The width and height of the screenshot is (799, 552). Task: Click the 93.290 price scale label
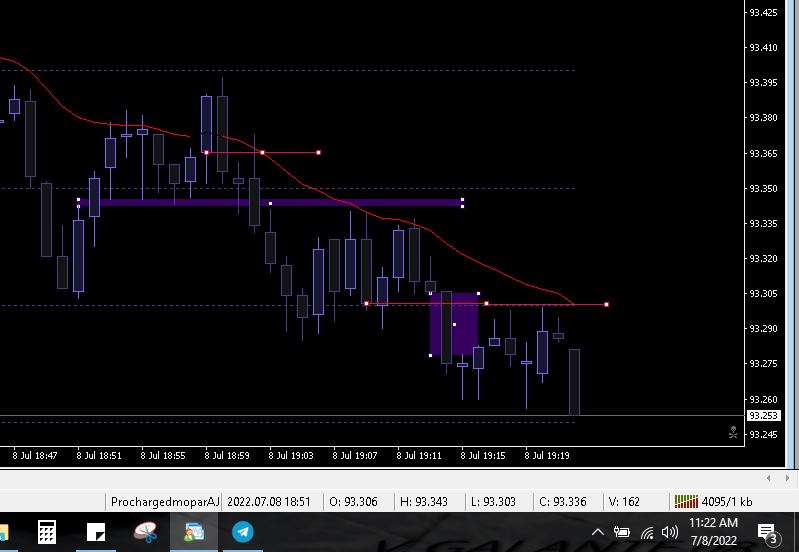(763, 328)
